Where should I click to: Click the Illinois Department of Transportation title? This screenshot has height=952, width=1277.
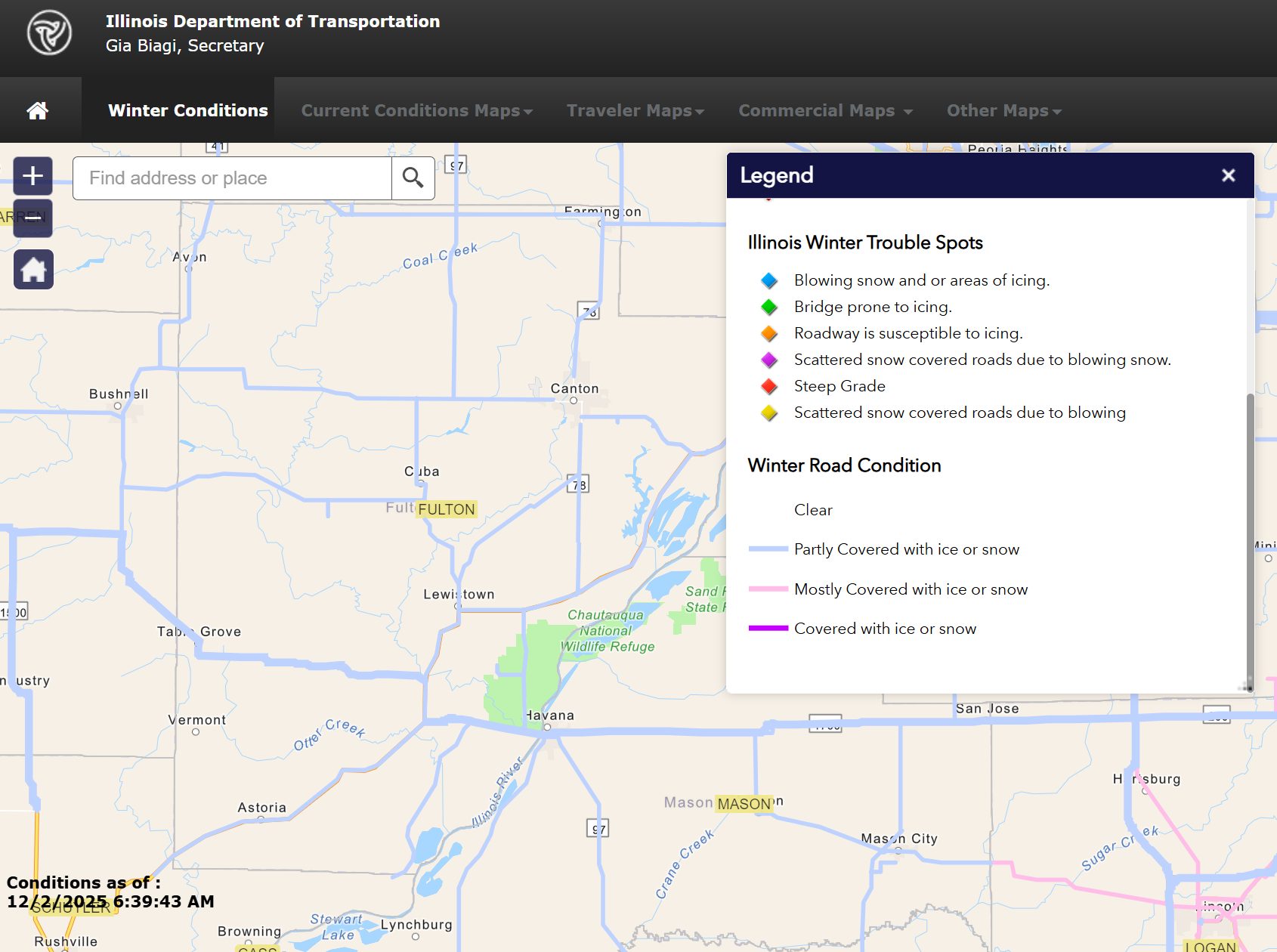tap(273, 21)
